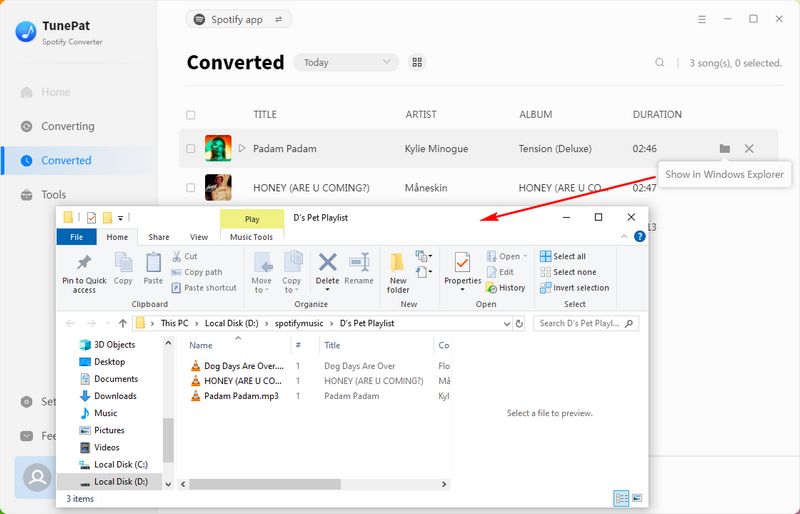Open the Today date filter dropdown
This screenshot has width=800, height=514.
click(x=345, y=62)
